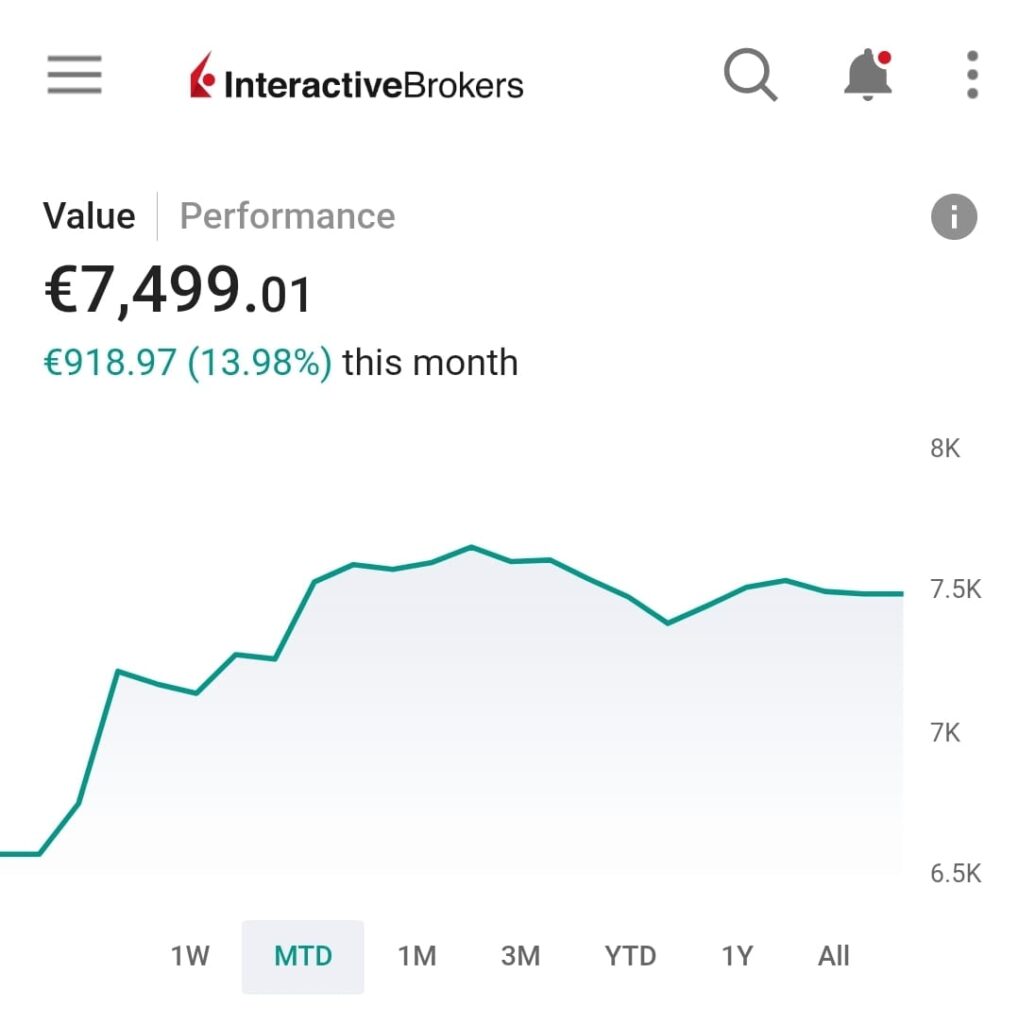The height and width of the screenshot is (1024, 1019).
Task: Tap the €918.97 (13.98%) monthly gain
Action: click(x=187, y=362)
